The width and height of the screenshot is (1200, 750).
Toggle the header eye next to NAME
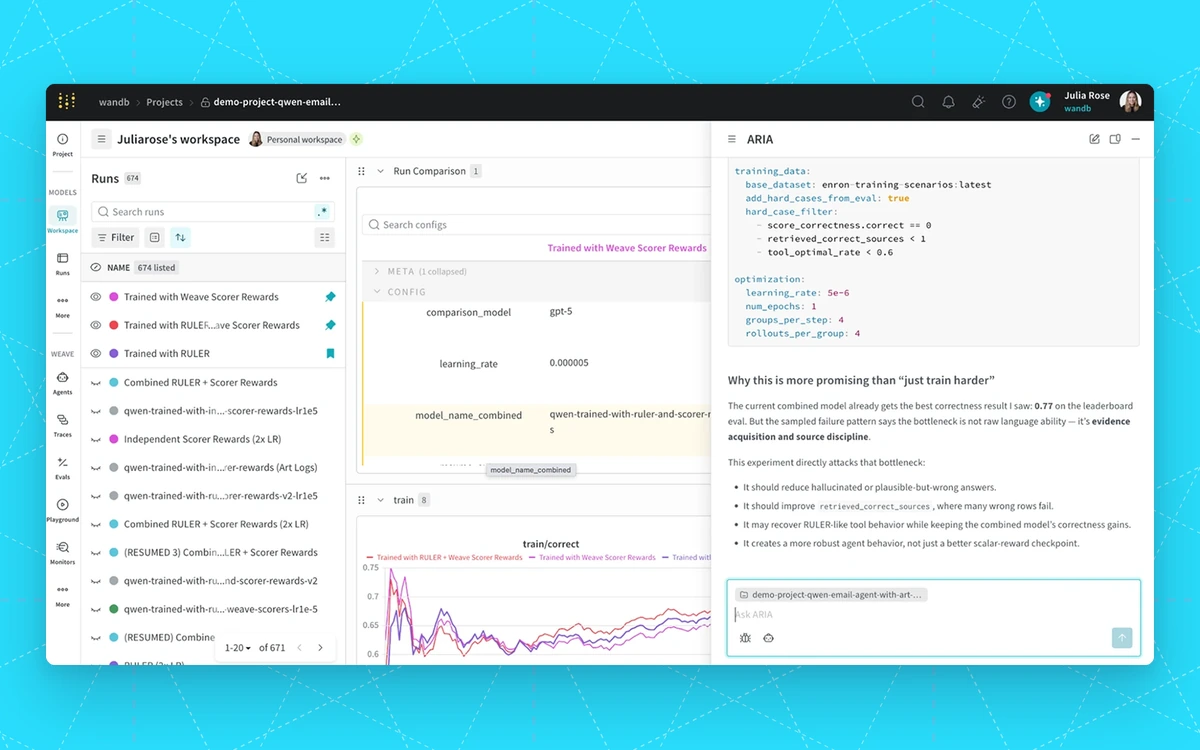pos(96,267)
